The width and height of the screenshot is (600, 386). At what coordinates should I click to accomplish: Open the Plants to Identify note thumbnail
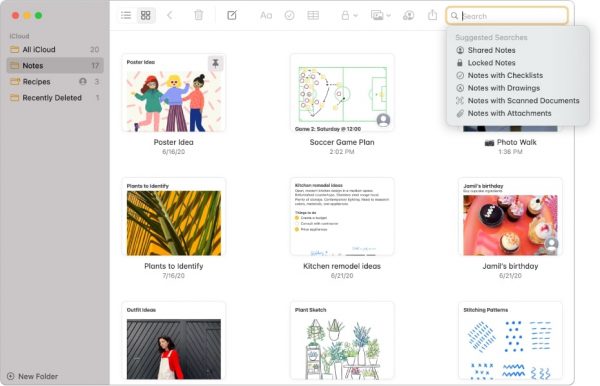pos(174,217)
